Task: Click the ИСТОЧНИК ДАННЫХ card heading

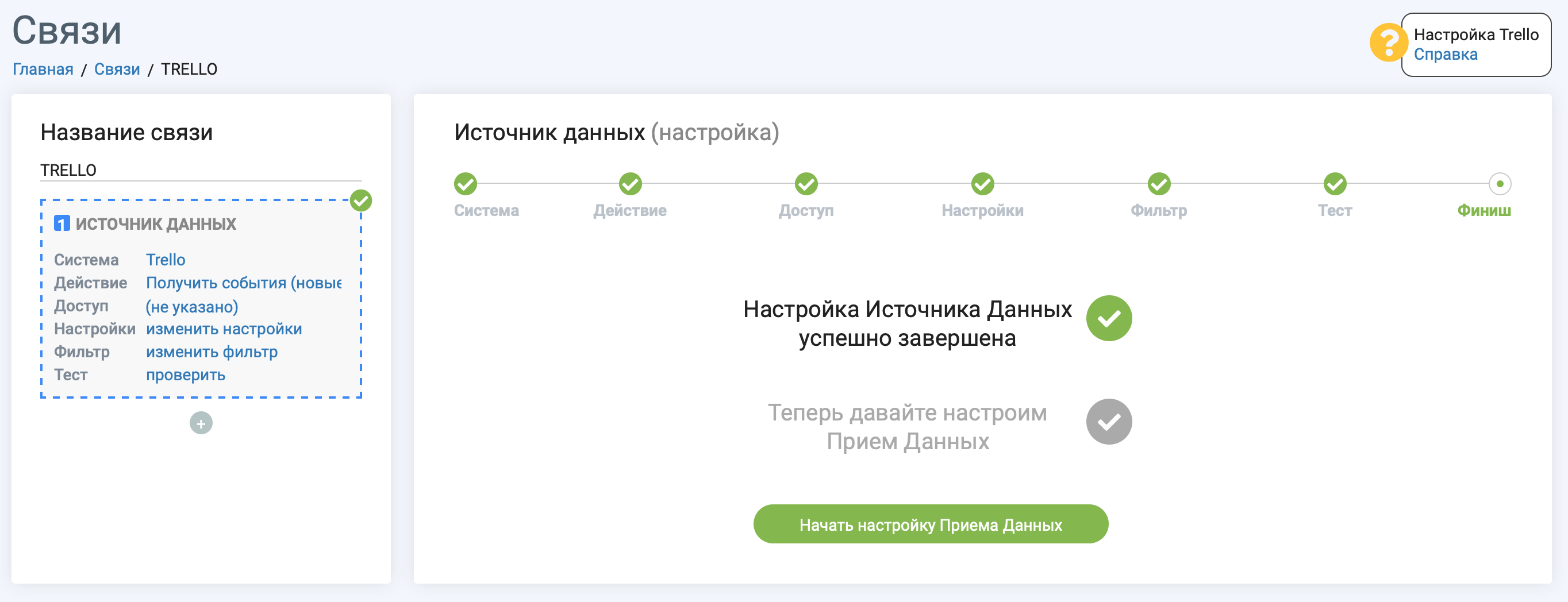Action: click(x=156, y=224)
